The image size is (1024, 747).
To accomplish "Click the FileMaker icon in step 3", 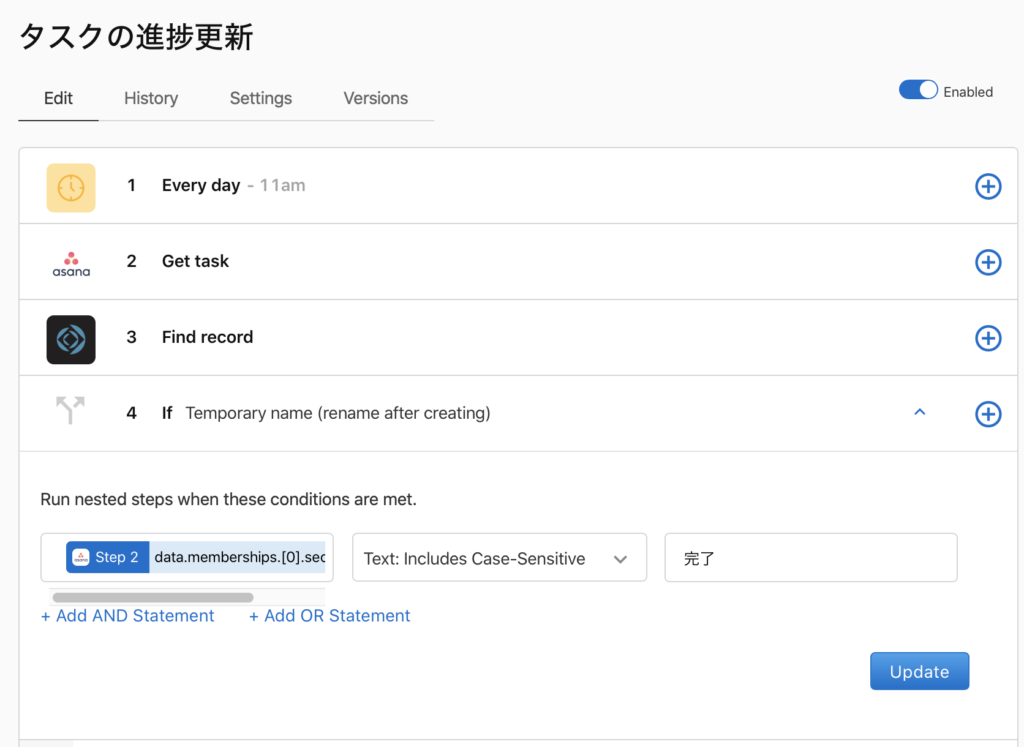I will click(71, 339).
